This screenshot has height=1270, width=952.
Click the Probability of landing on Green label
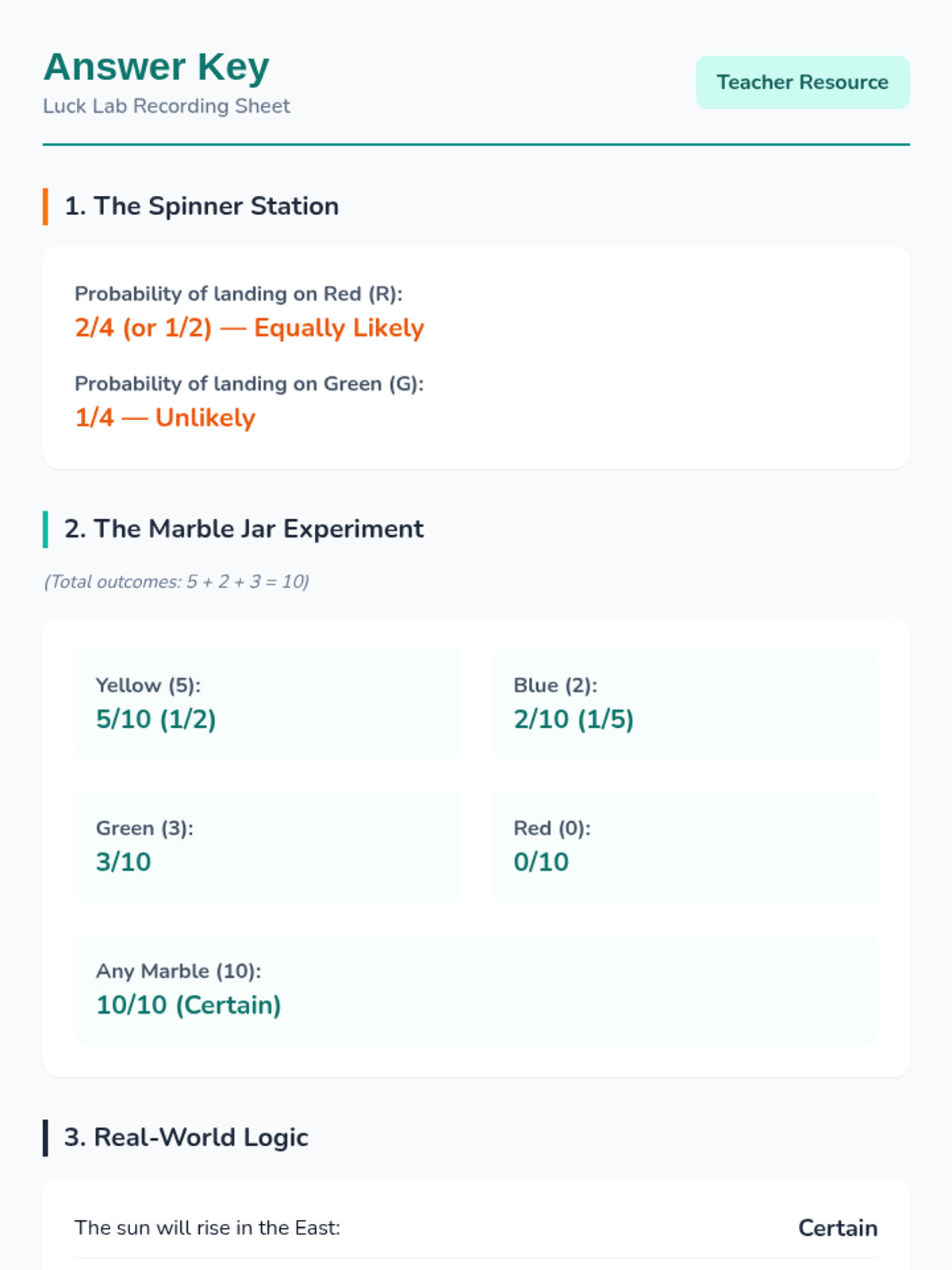[x=249, y=384]
